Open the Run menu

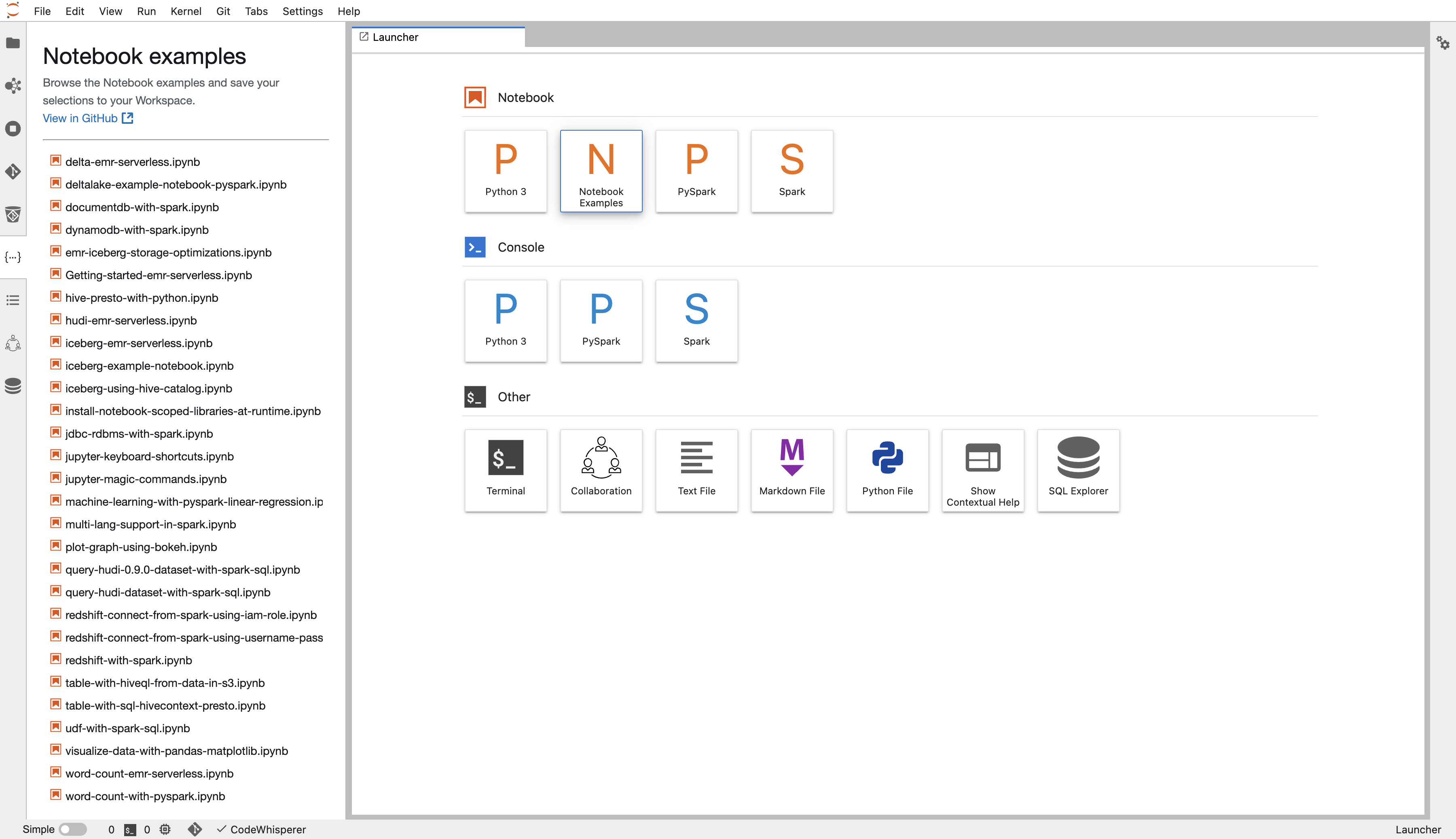tap(146, 11)
